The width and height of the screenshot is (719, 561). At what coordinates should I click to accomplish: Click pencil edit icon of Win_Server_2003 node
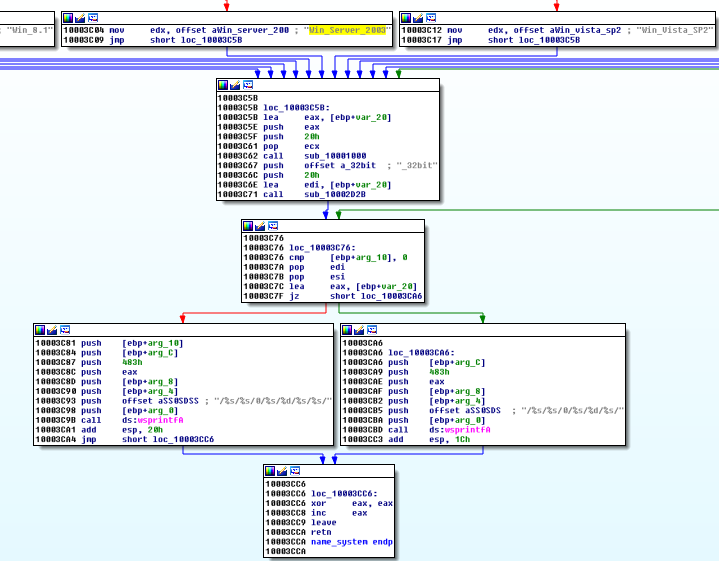tap(80, 18)
